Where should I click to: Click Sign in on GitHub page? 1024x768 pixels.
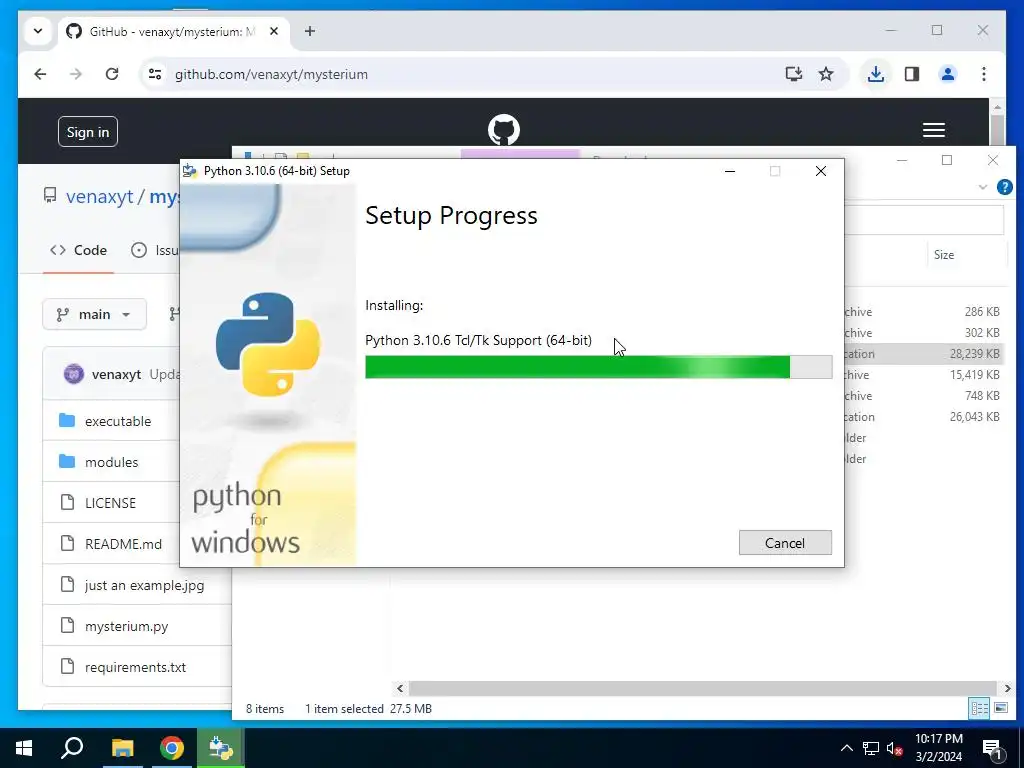(x=88, y=132)
